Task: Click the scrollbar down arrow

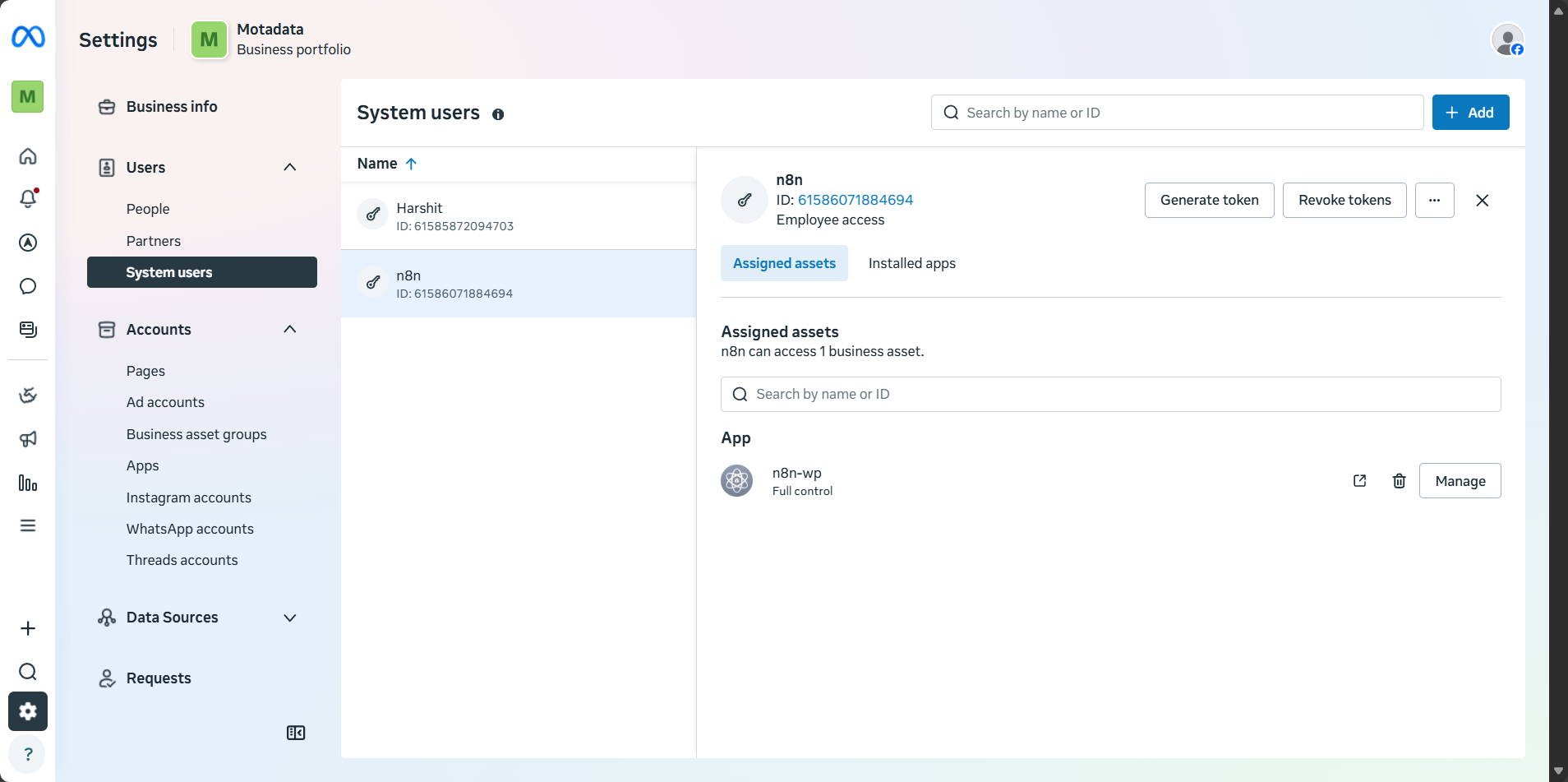Action: (x=1558, y=771)
